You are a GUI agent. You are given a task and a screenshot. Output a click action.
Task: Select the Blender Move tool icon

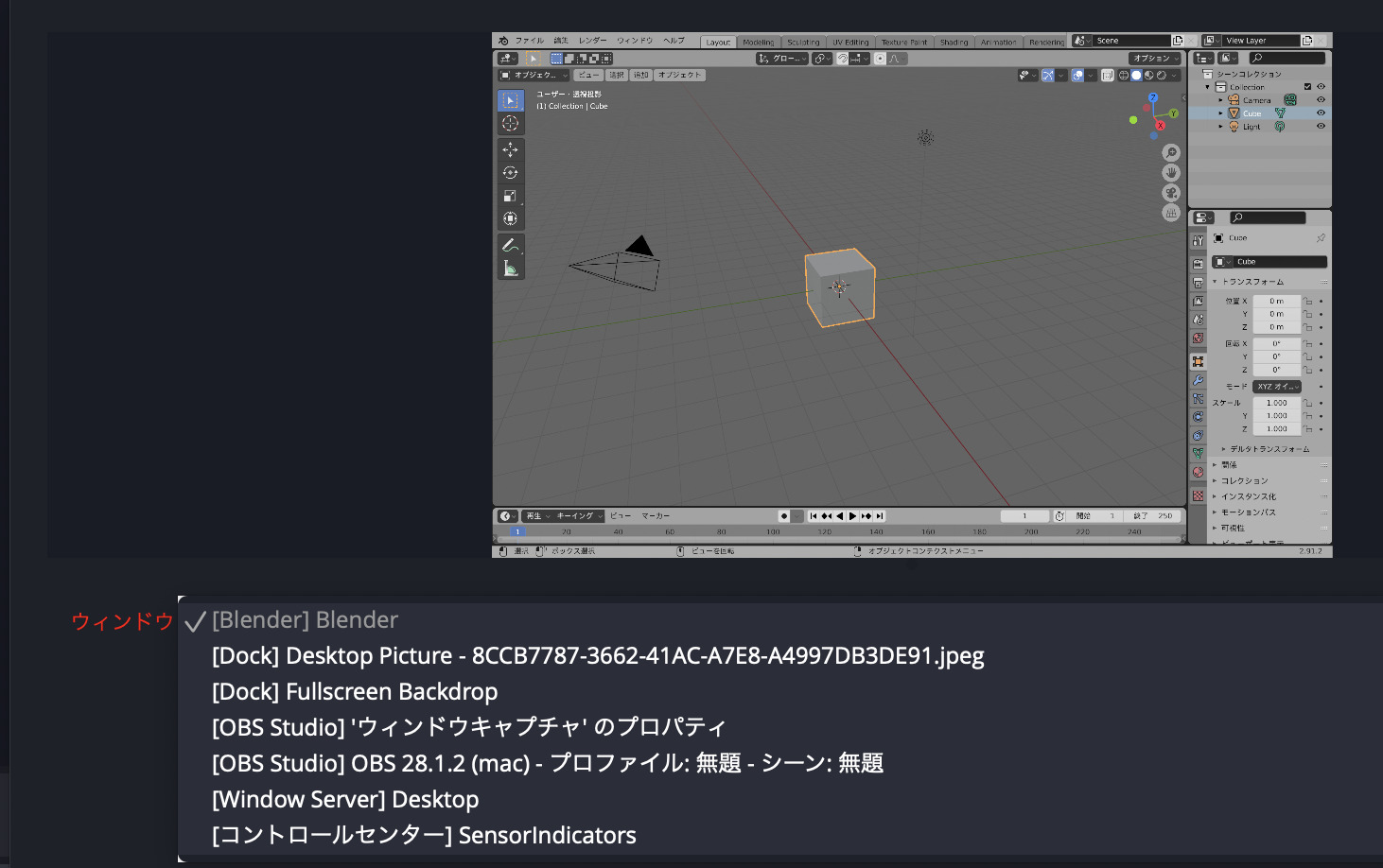pos(510,149)
